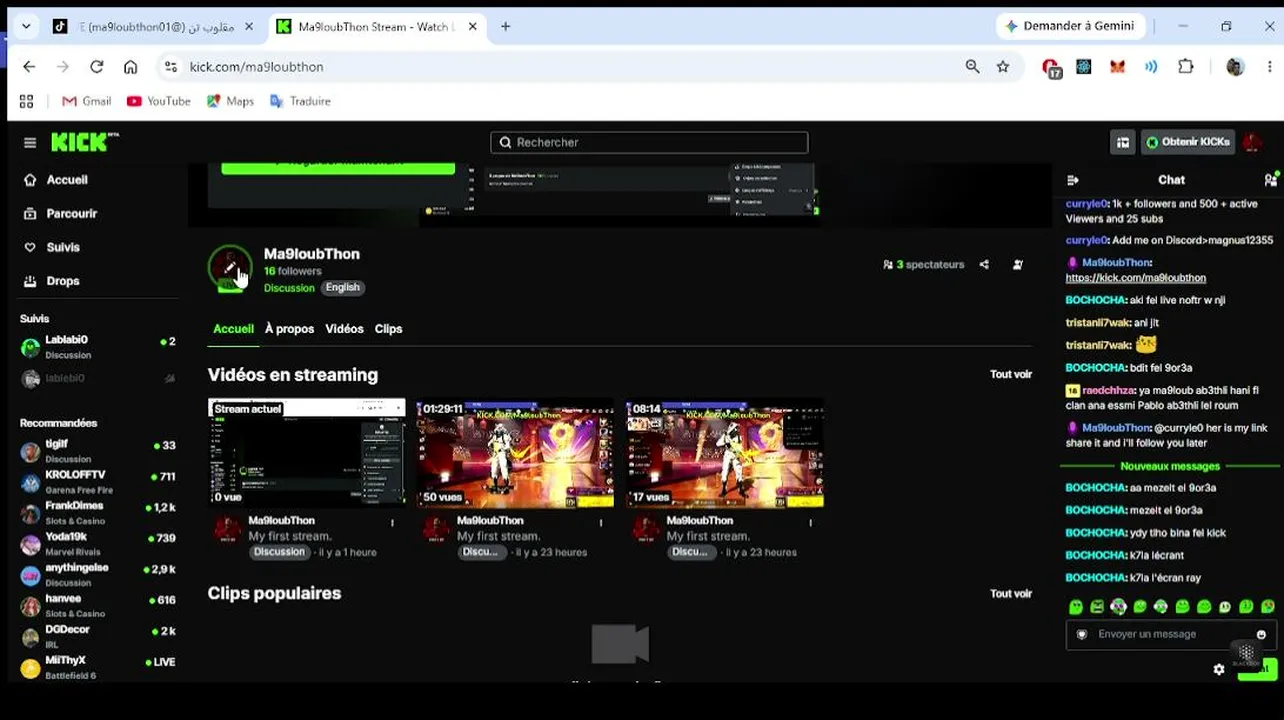Open recommended channel KROLOFFTV
The width and height of the screenshot is (1284, 720).
98,482
